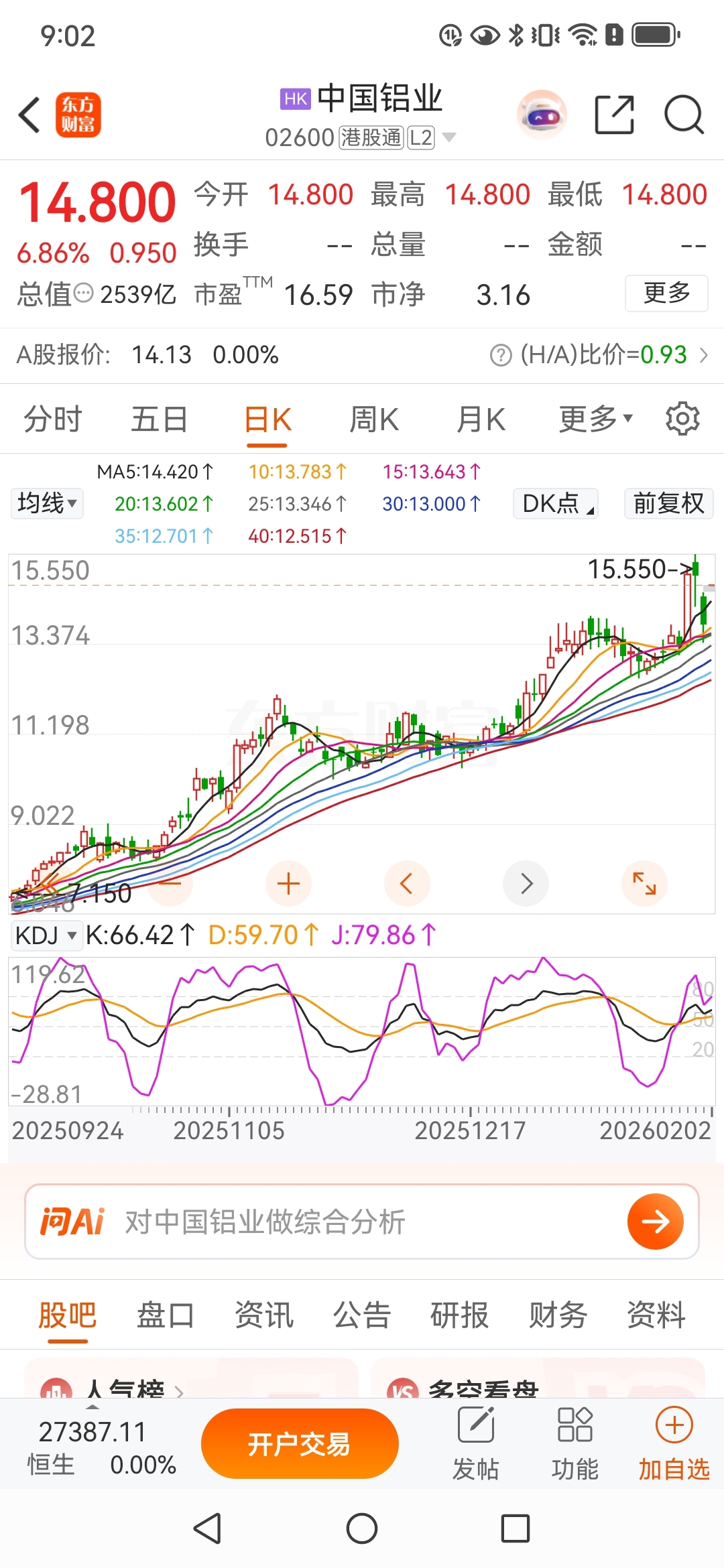724x1568 pixels.
Task: Tap the 港股通 badge
Action: point(371,137)
